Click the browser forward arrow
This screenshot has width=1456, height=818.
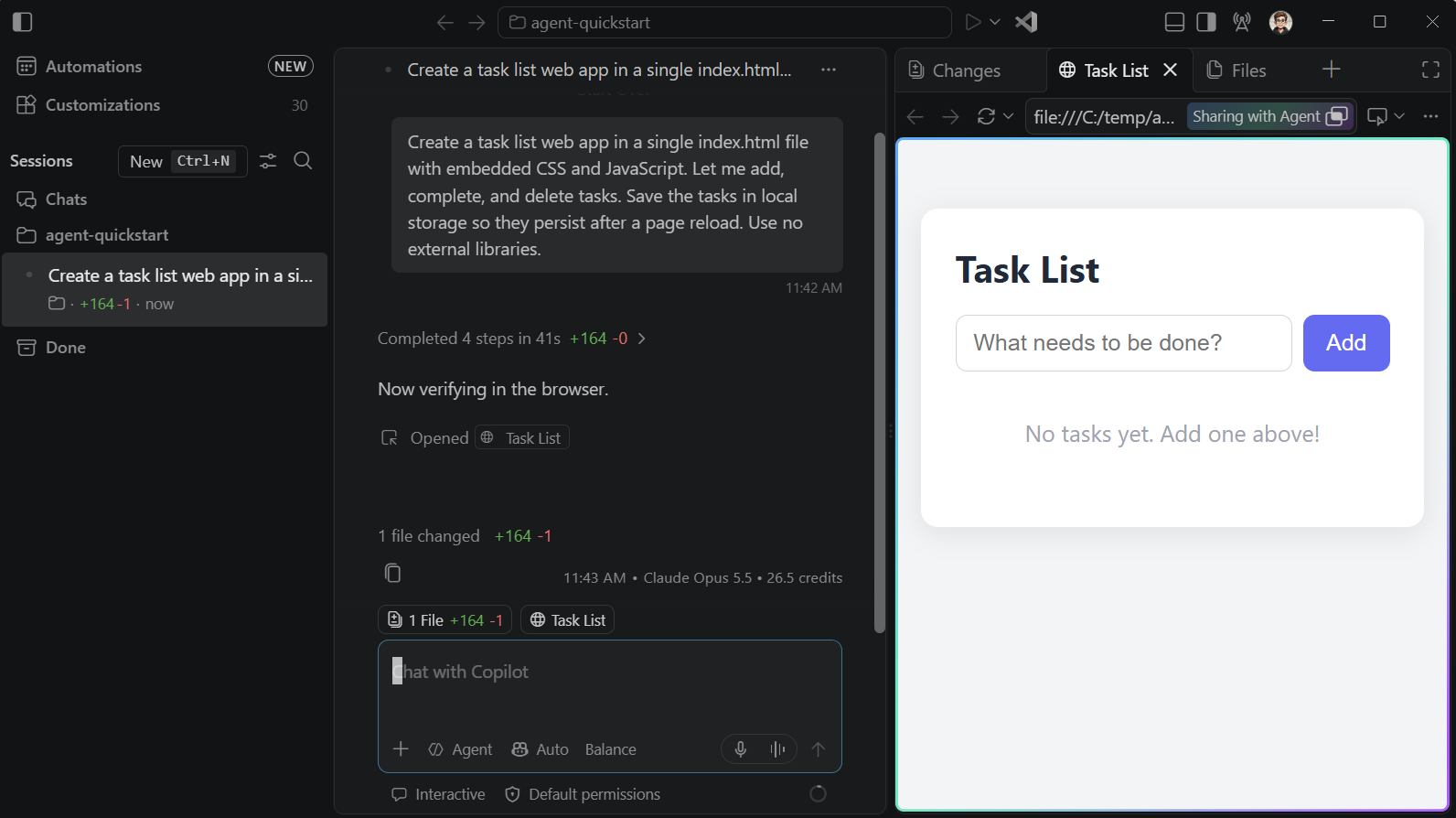[x=951, y=116]
